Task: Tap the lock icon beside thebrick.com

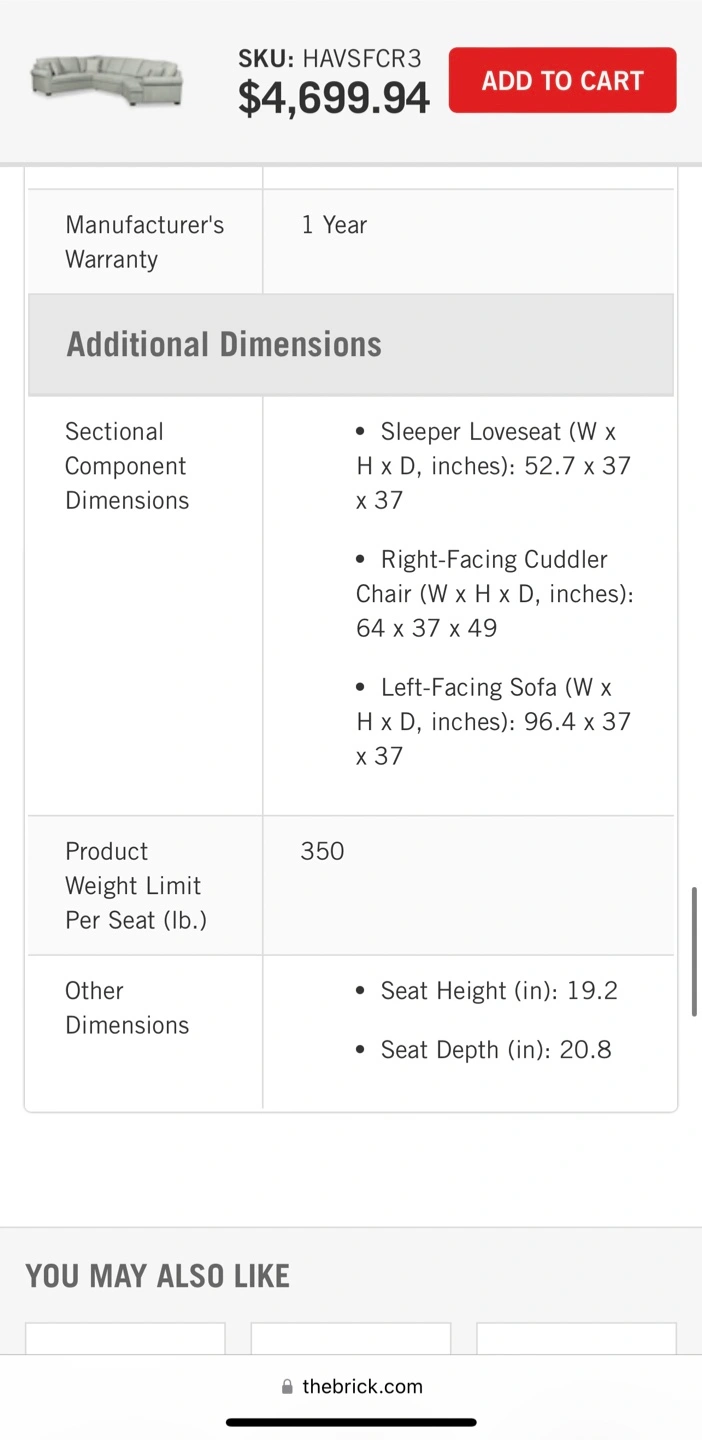Action: pos(287,1386)
